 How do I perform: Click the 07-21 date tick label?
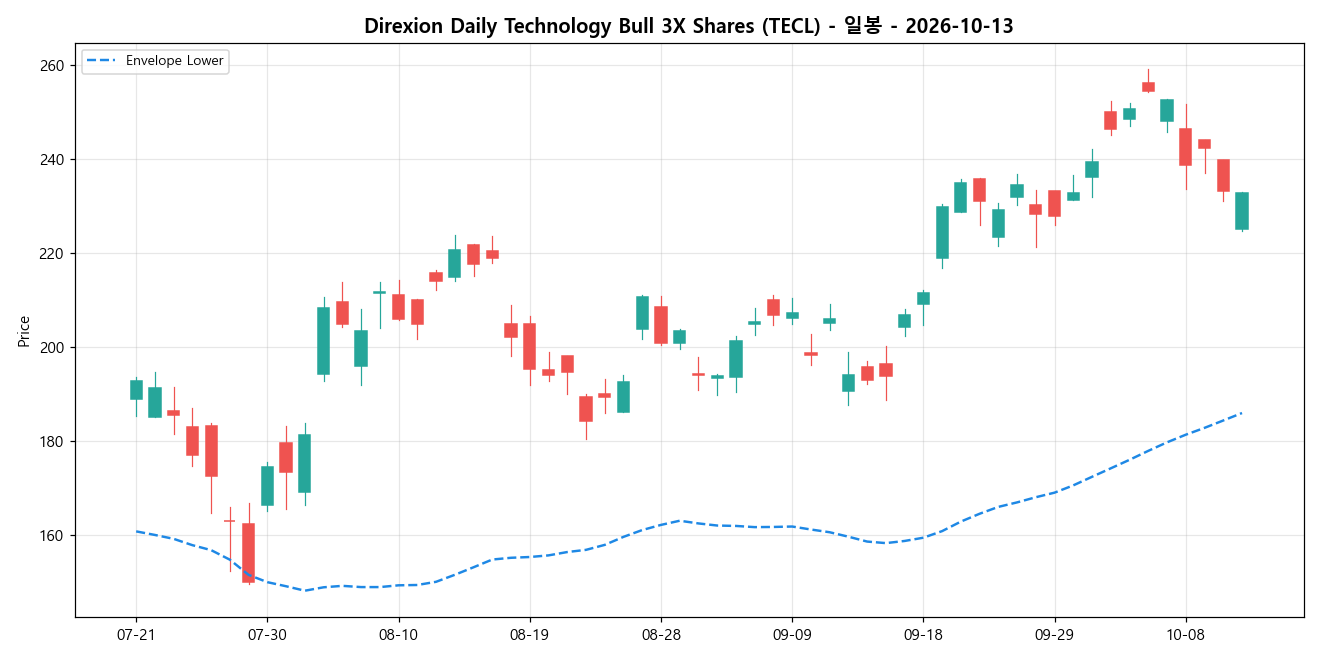click(x=136, y=635)
